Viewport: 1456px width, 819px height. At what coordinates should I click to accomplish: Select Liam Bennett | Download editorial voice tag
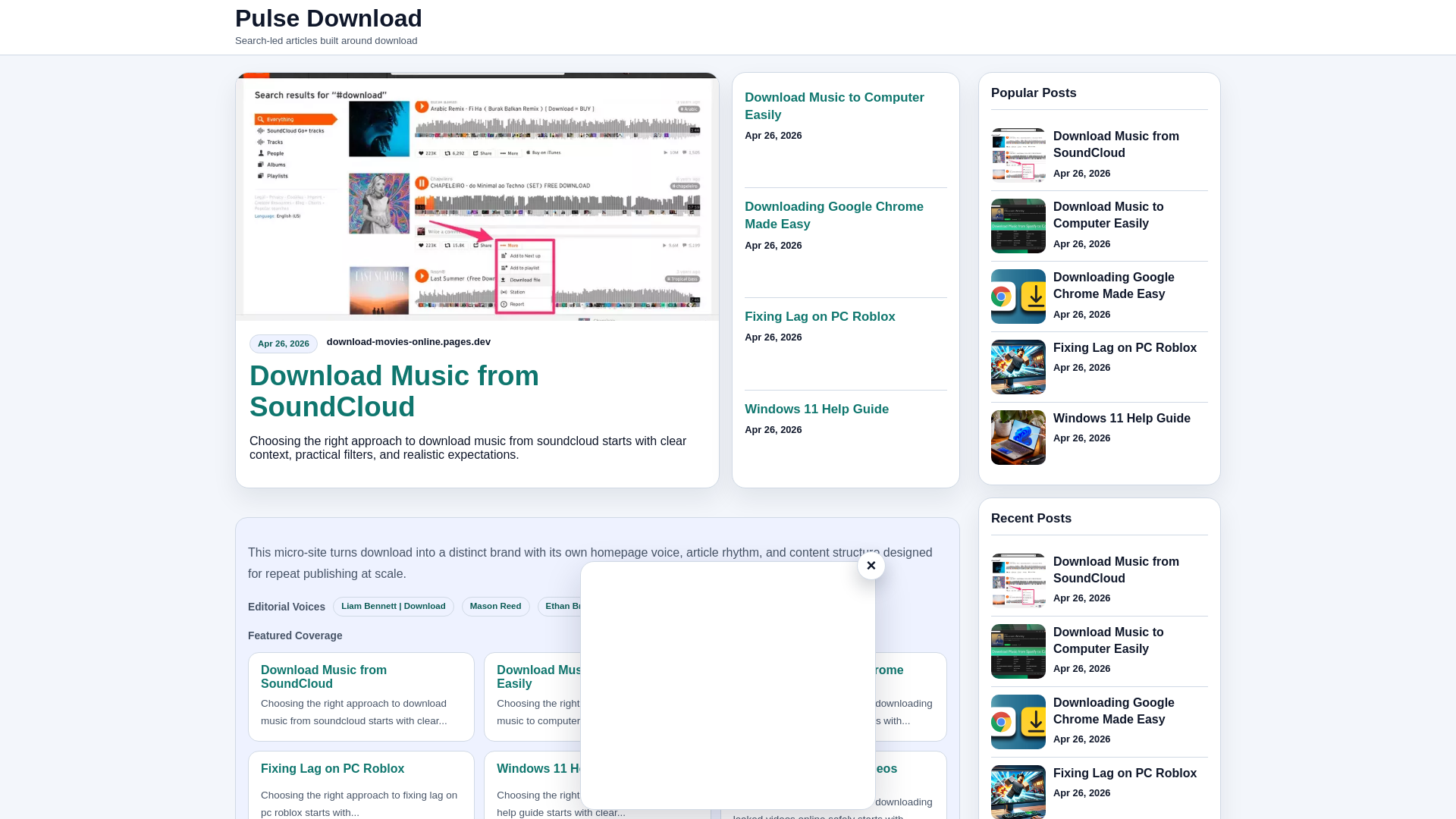pos(394,607)
